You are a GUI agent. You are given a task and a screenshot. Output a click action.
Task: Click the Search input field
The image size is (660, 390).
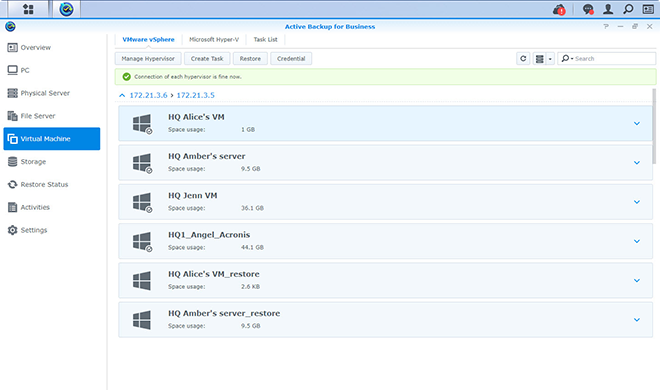click(607, 58)
